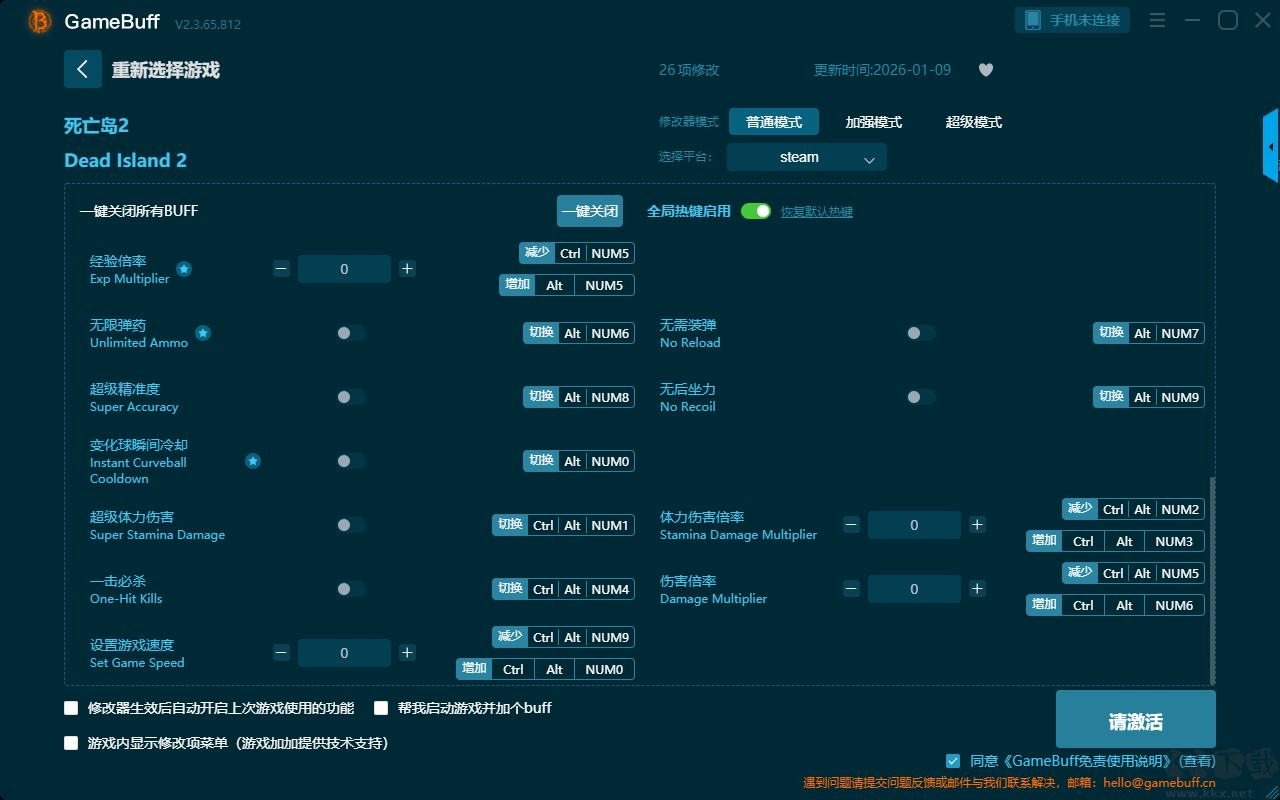Click Stamina Damage Multiplier 减少 NUM2 hotkey
The height and width of the screenshot is (800, 1280).
point(1134,509)
